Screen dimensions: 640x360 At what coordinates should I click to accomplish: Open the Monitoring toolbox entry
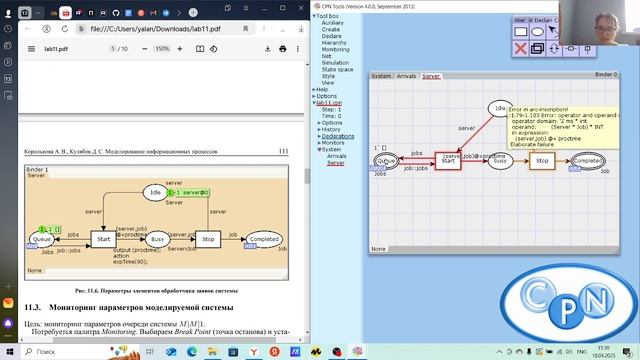coord(335,49)
